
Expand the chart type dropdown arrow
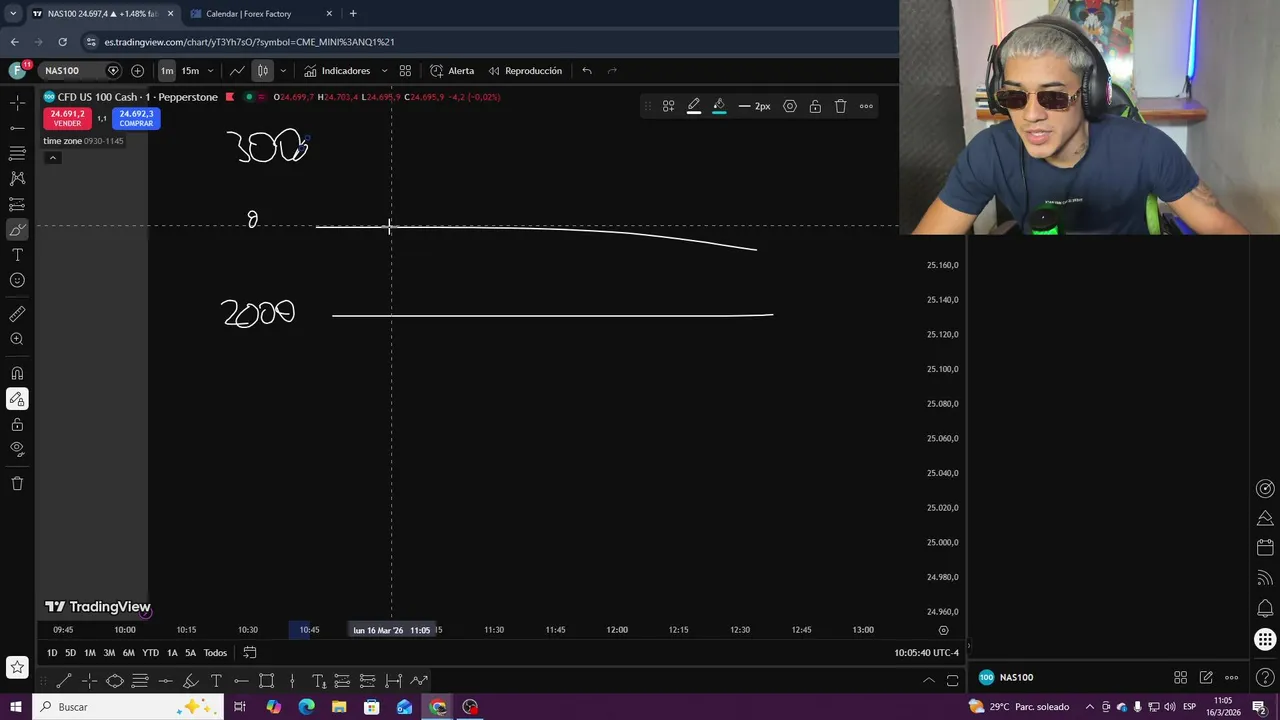(283, 71)
